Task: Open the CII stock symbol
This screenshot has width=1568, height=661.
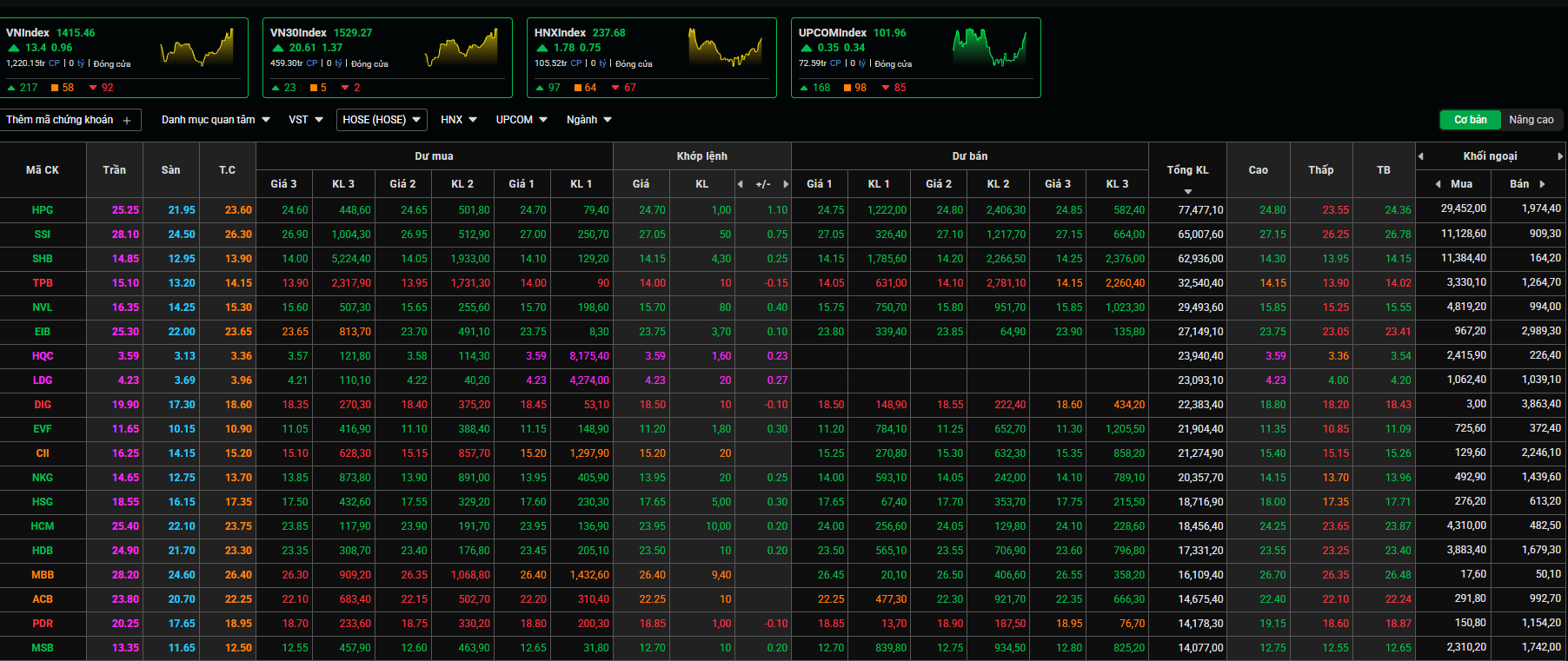Action: 43,453
